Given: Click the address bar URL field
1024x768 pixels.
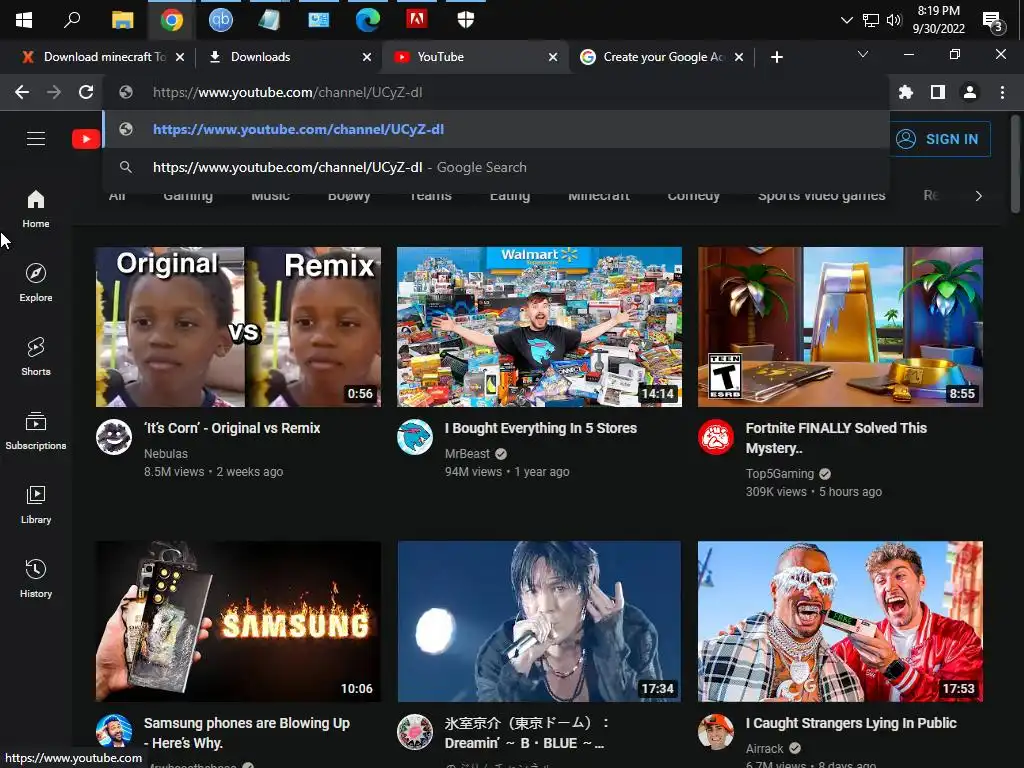Looking at the screenshot, I should [x=495, y=92].
